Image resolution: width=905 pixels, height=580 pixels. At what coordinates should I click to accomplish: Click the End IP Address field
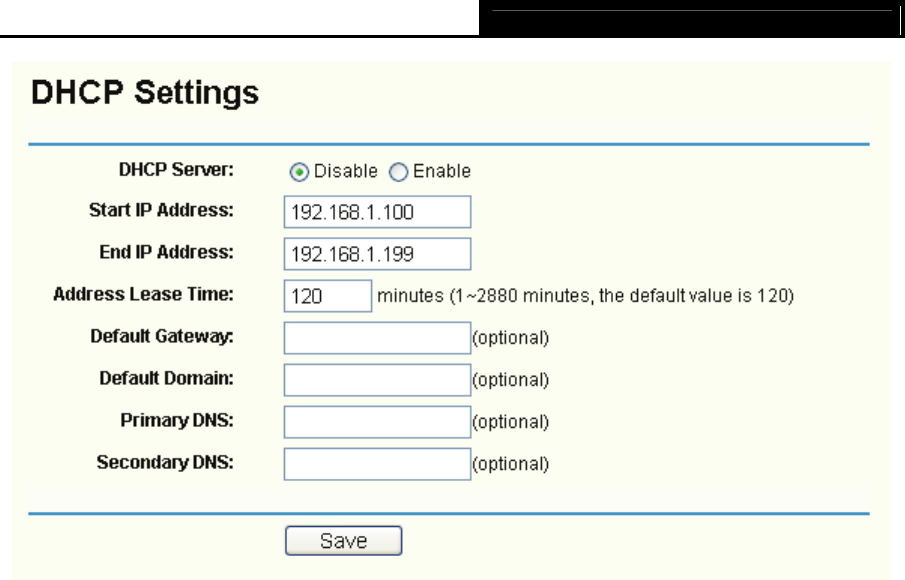click(377, 254)
